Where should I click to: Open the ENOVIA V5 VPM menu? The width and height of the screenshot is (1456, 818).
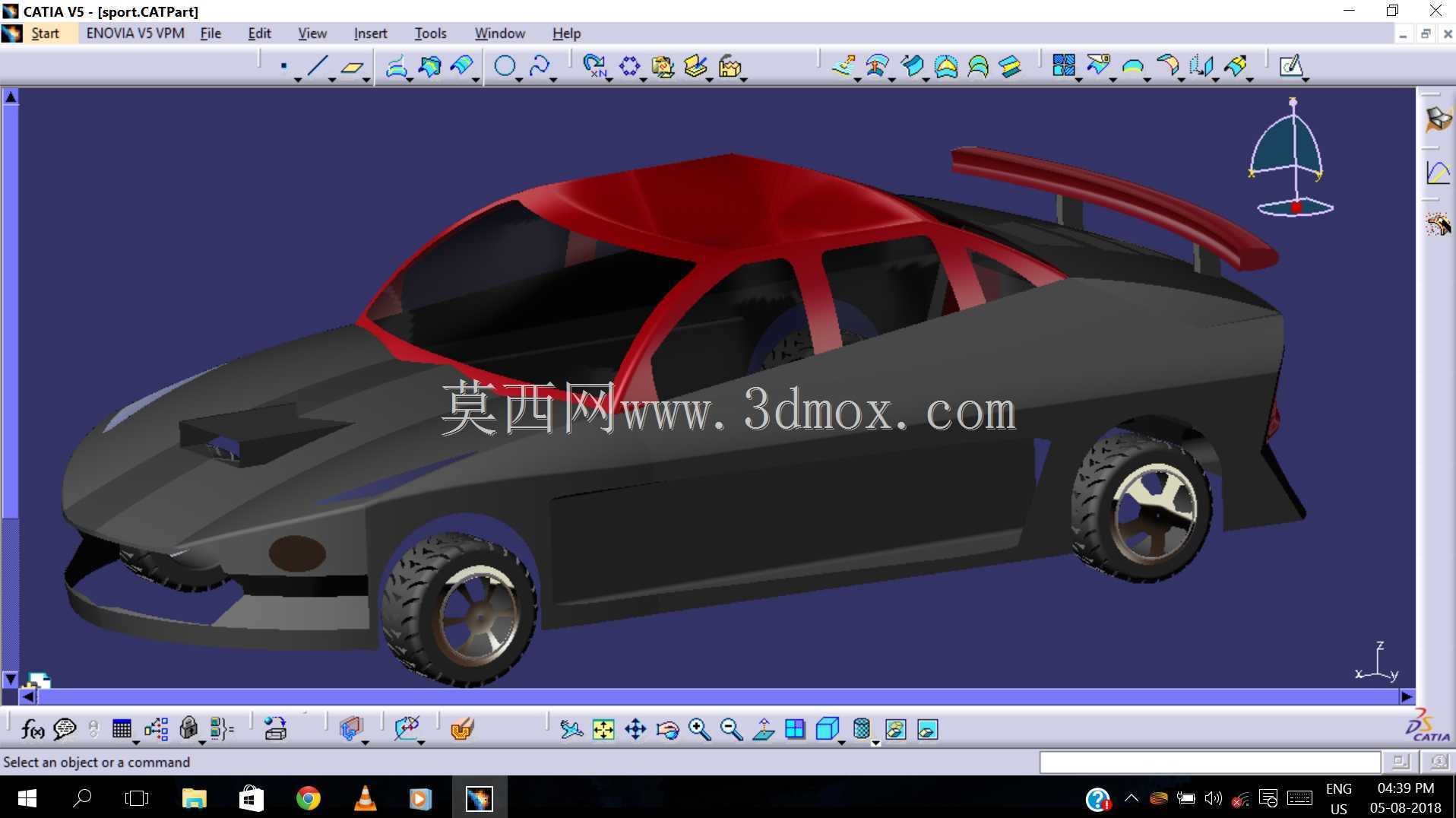[x=135, y=33]
